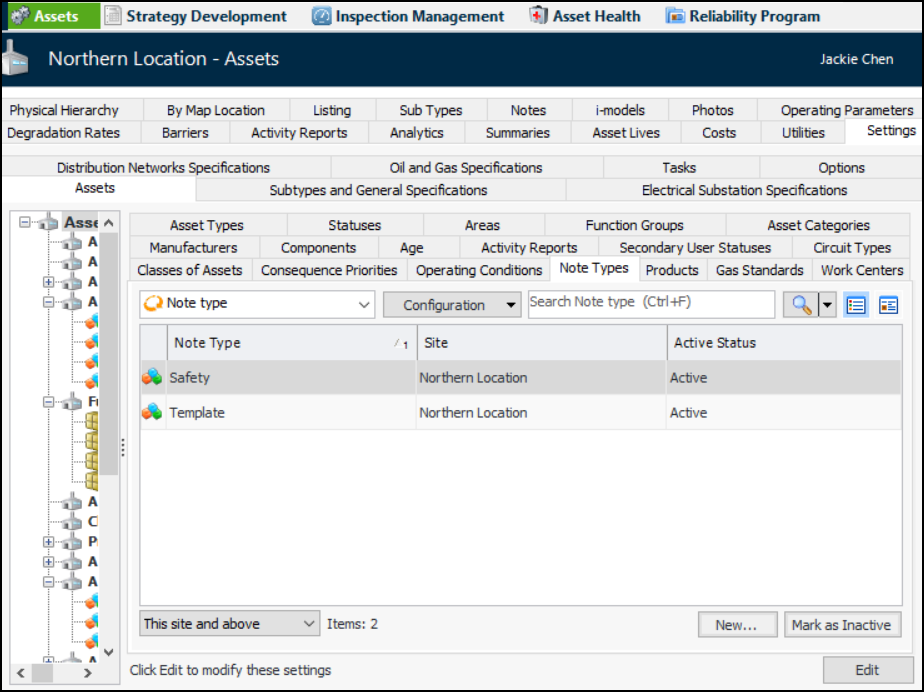Screen dimensions: 924x692
Task: Click the Safety note type row icon
Action: pos(152,378)
